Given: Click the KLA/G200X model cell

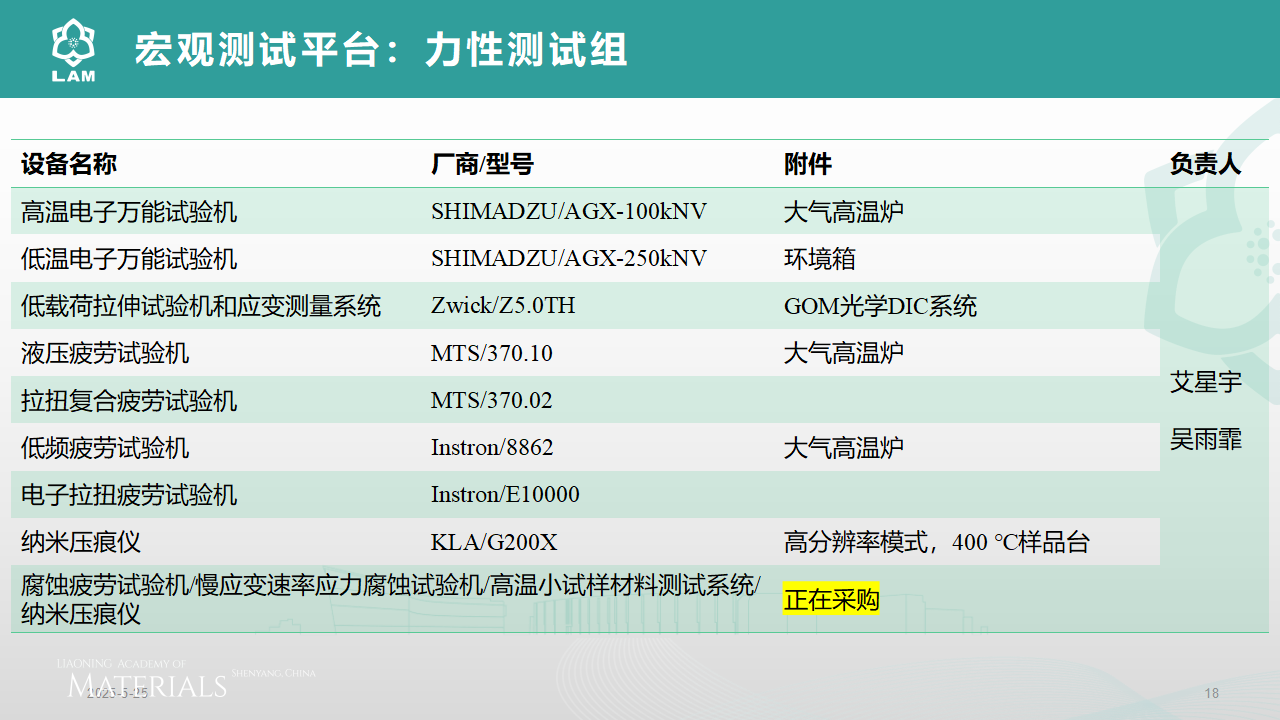Looking at the screenshot, I should 494,543.
